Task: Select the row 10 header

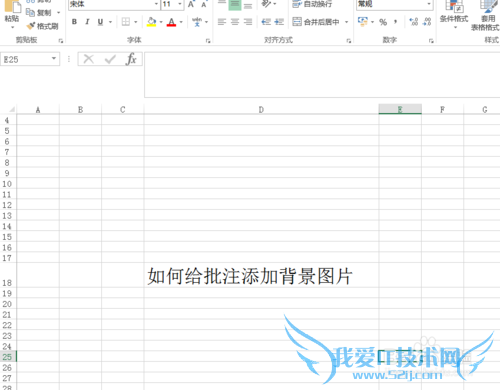Action: pyautogui.click(x=7, y=183)
